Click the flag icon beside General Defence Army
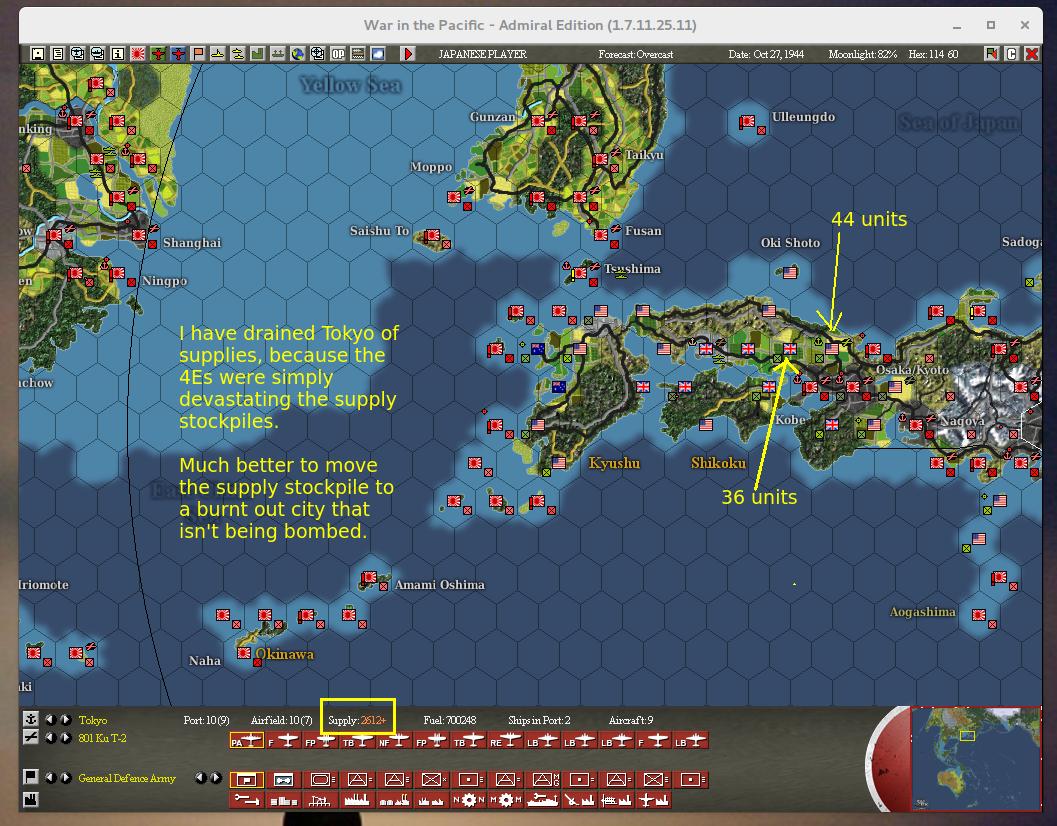Screen dimensions: 1057x826 point(30,777)
